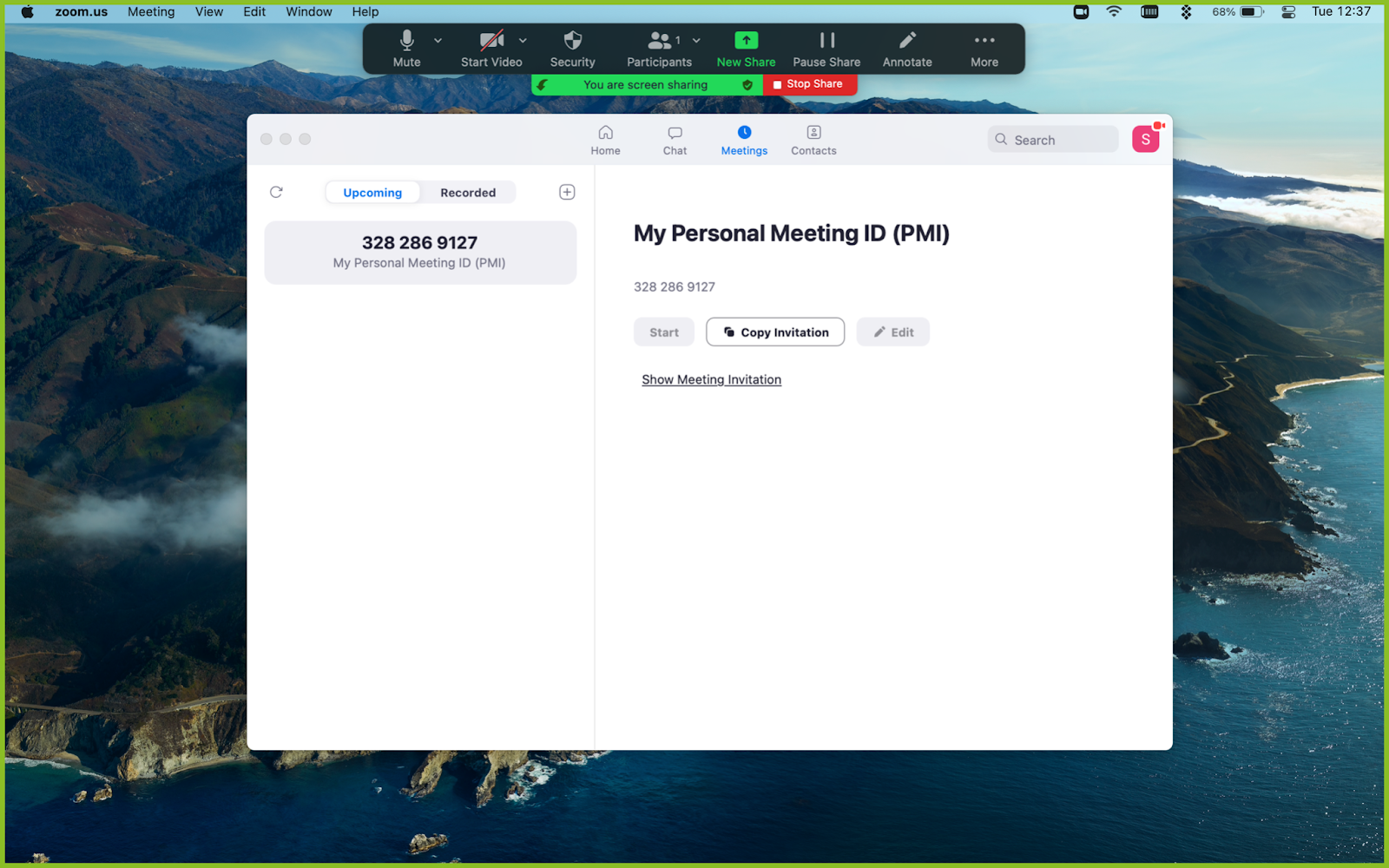Add a new meeting with the plus icon
The height and width of the screenshot is (868, 1389).
[567, 192]
